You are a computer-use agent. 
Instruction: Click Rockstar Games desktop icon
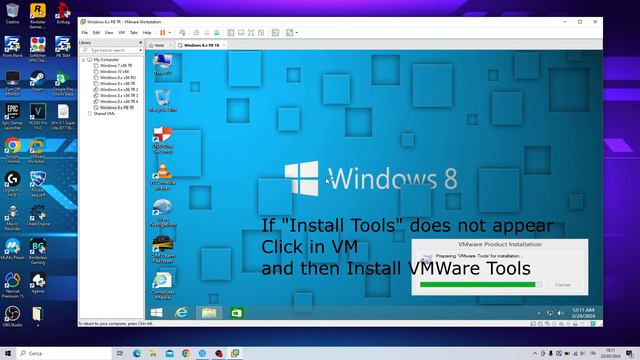click(38, 16)
